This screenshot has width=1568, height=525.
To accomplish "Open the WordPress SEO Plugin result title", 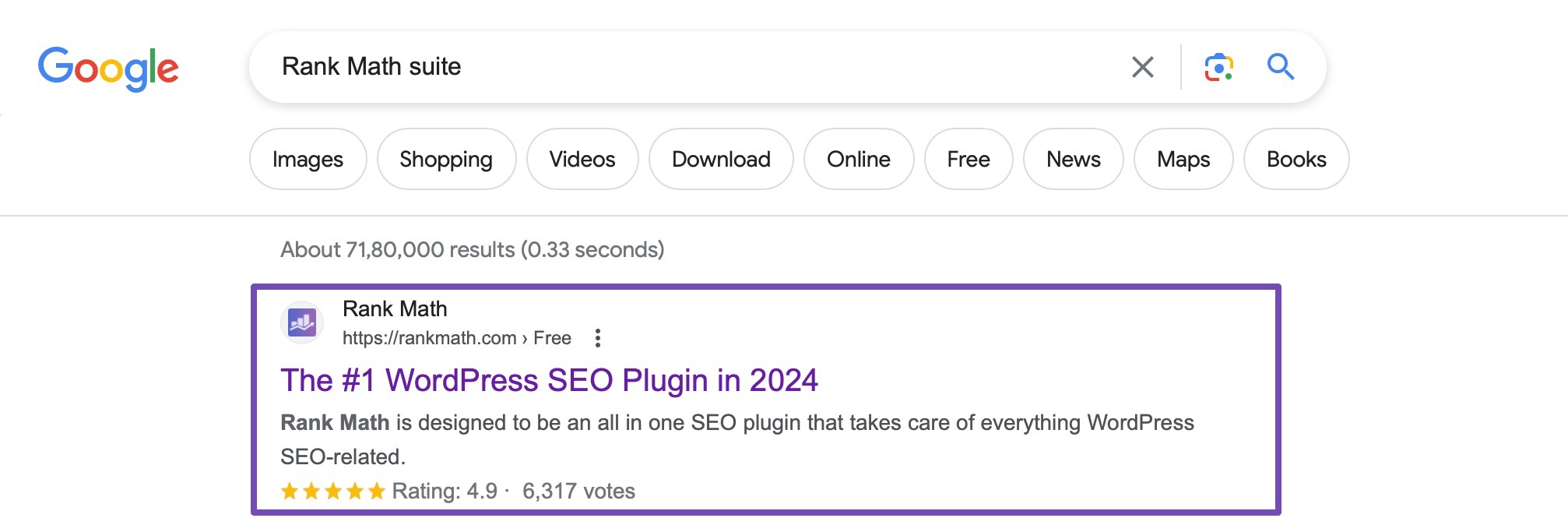I will coord(550,381).
